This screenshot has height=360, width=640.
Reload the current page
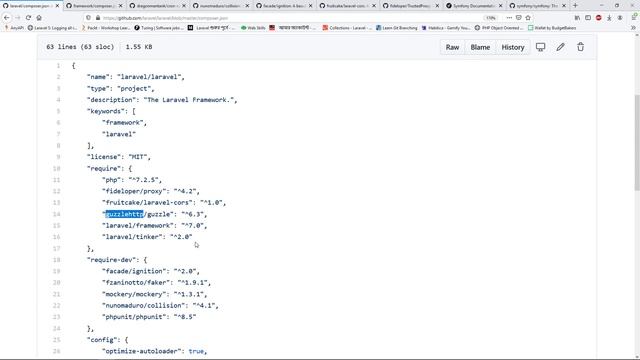tap(28, 18)
